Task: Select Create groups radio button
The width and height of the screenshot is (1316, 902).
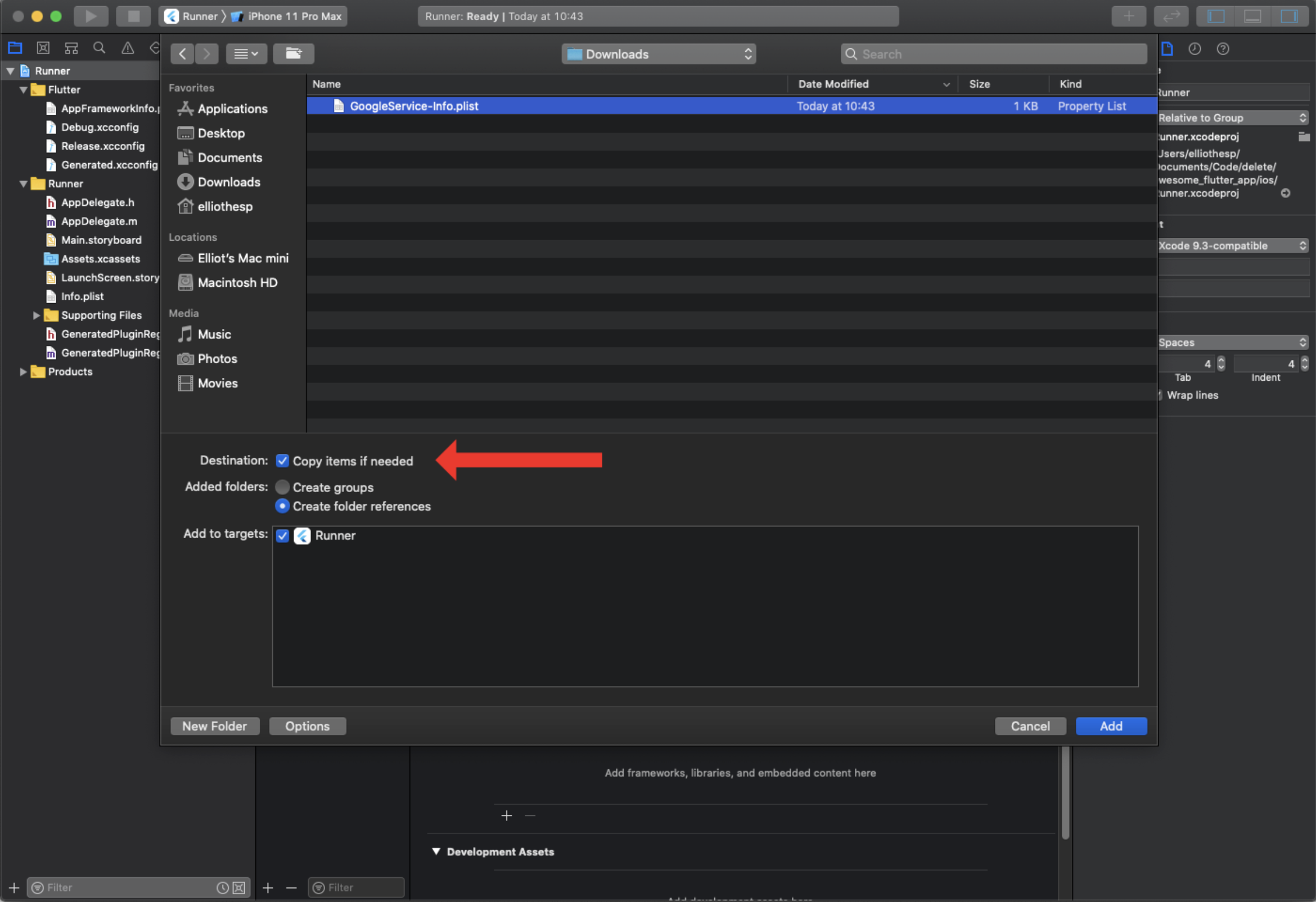Action: [282, 487]
